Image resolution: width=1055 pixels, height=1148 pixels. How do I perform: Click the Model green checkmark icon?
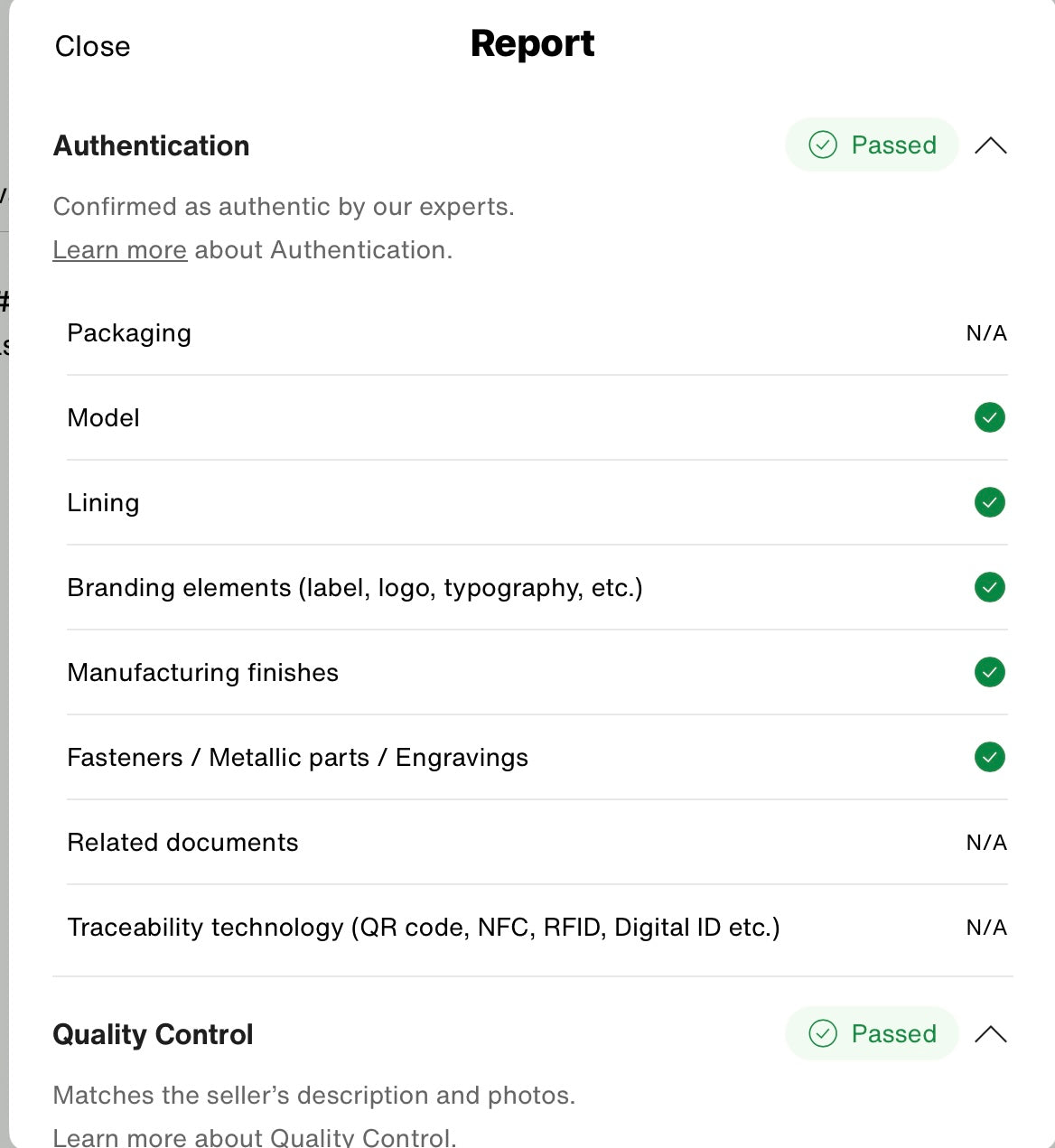(990, 417)
